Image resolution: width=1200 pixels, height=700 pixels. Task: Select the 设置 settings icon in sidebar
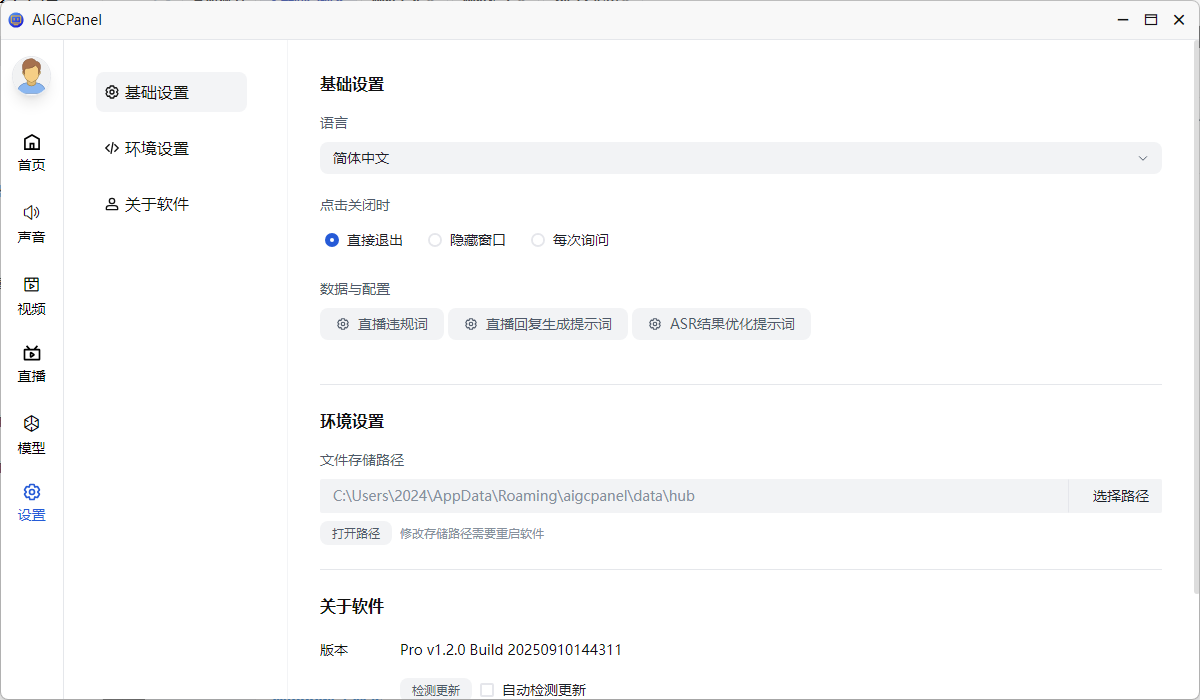[31, 502]
